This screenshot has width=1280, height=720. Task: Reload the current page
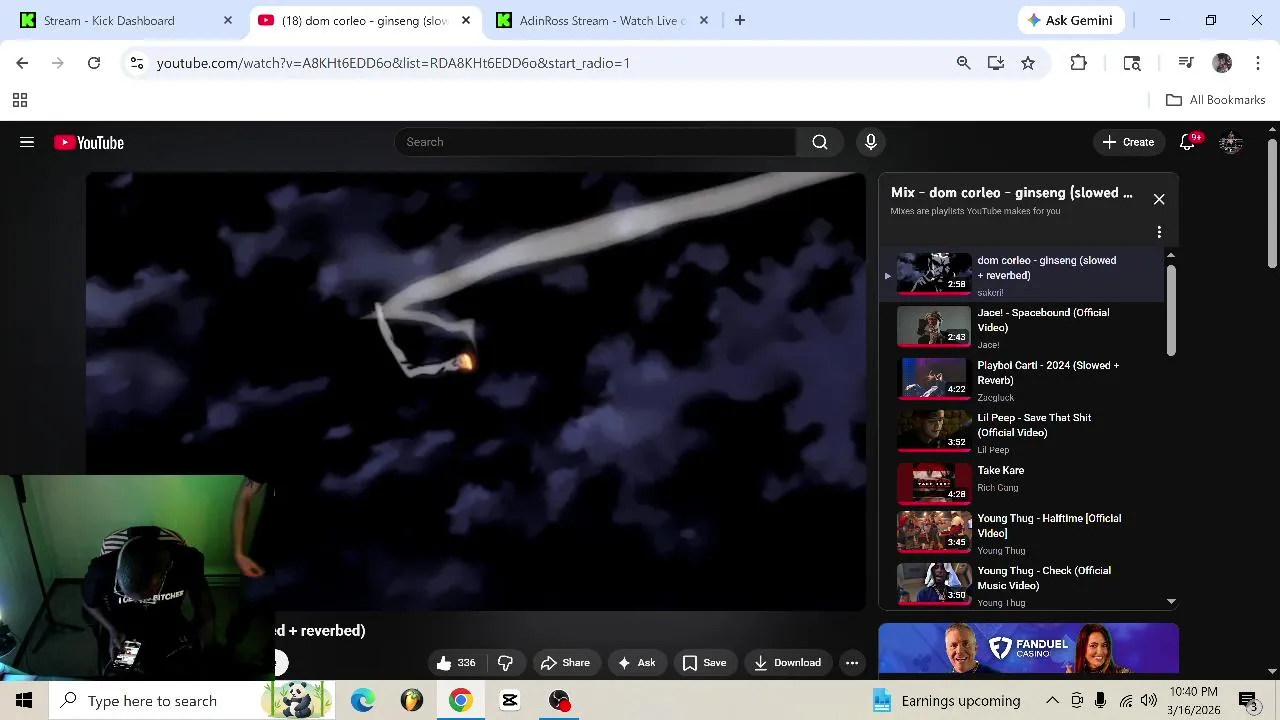(94, 63)
